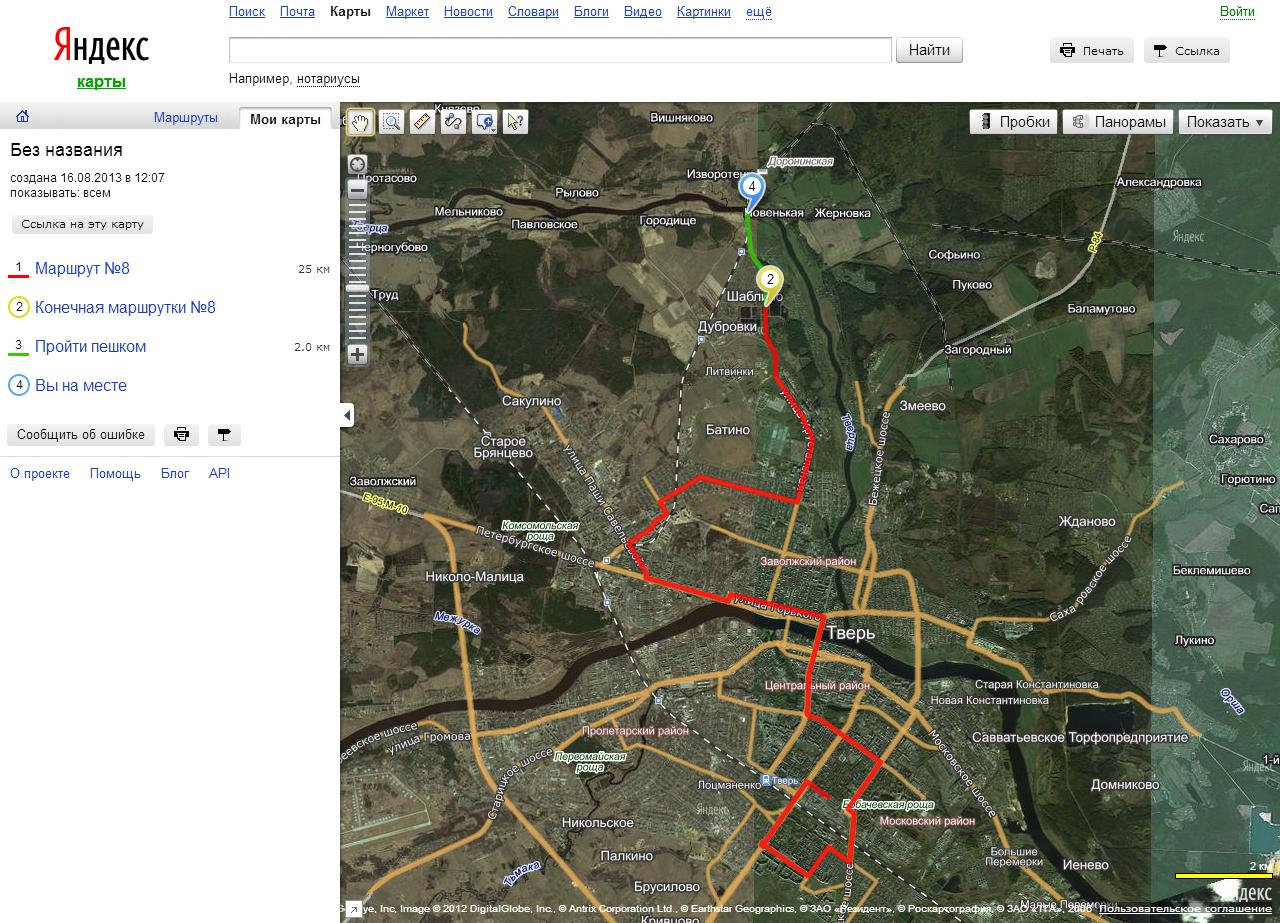Image resolution: width=1280 pixels, height=923 pixels.
Task: Click the Тверь railway station icon on map
Action: (x=766, y=780)
